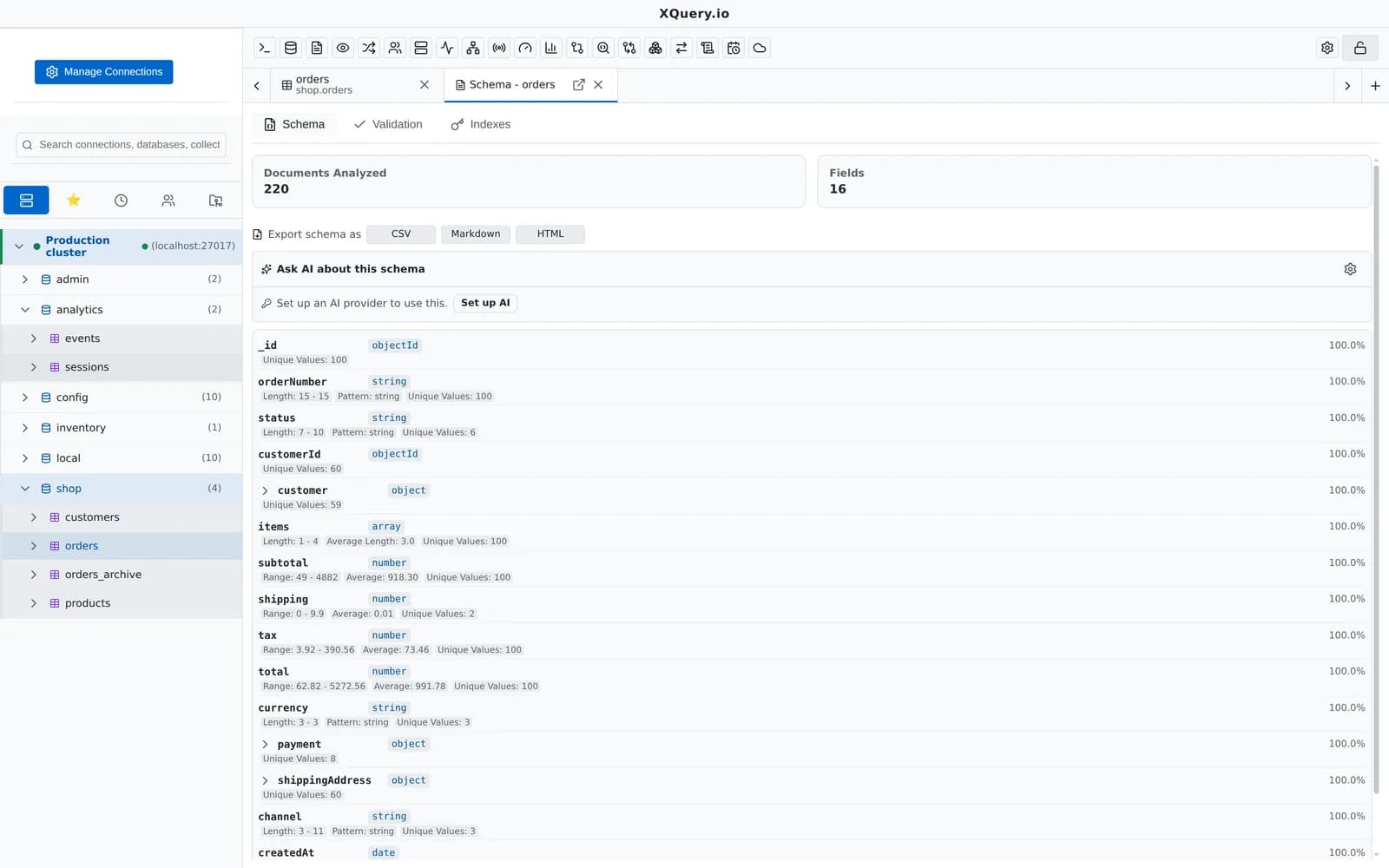Export schema as CSV

(x=401, y=234)
